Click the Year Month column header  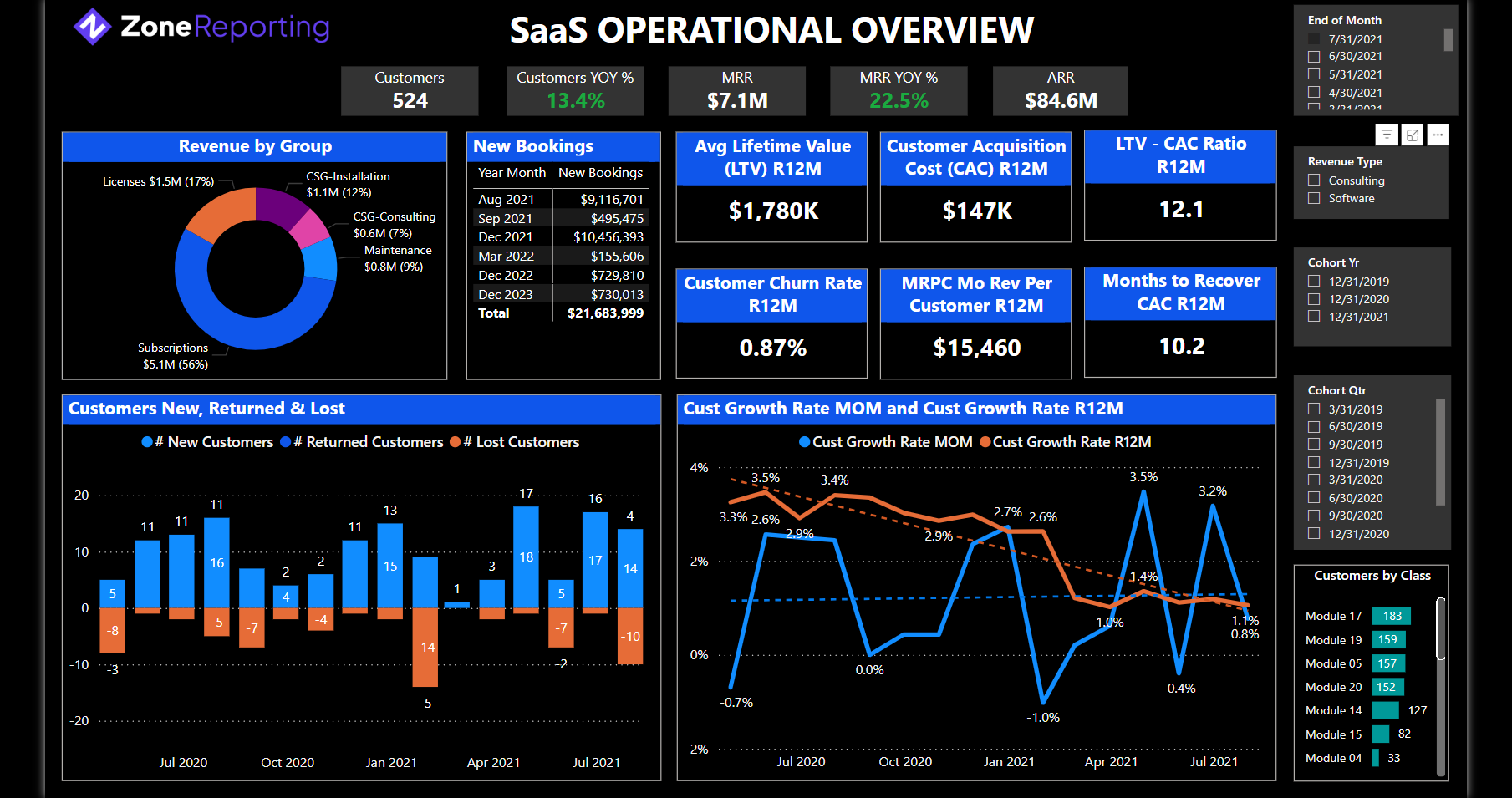click(512, 173)
